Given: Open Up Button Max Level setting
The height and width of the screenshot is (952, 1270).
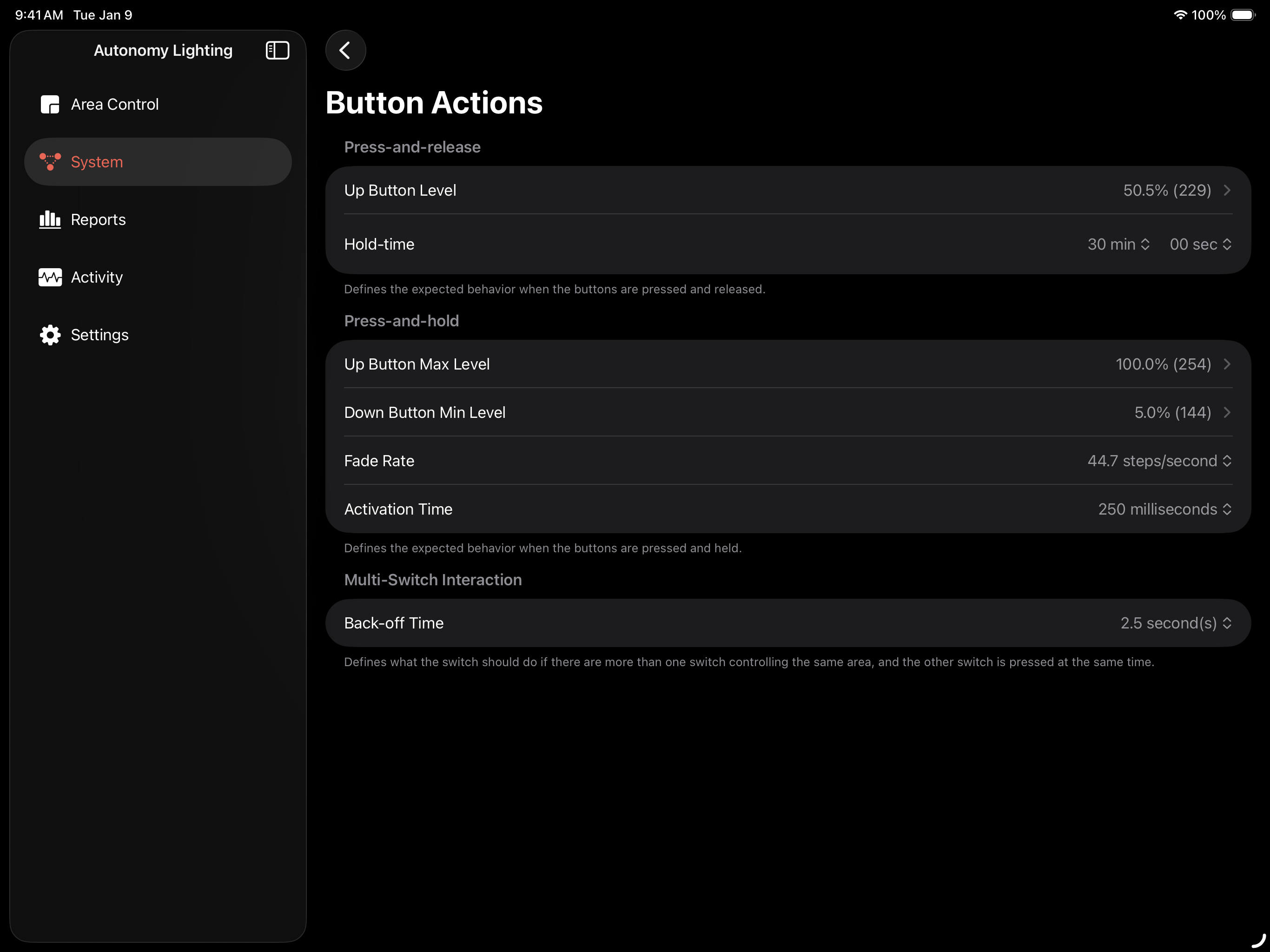Looking at the screenshot, I should tap(788, 364).
